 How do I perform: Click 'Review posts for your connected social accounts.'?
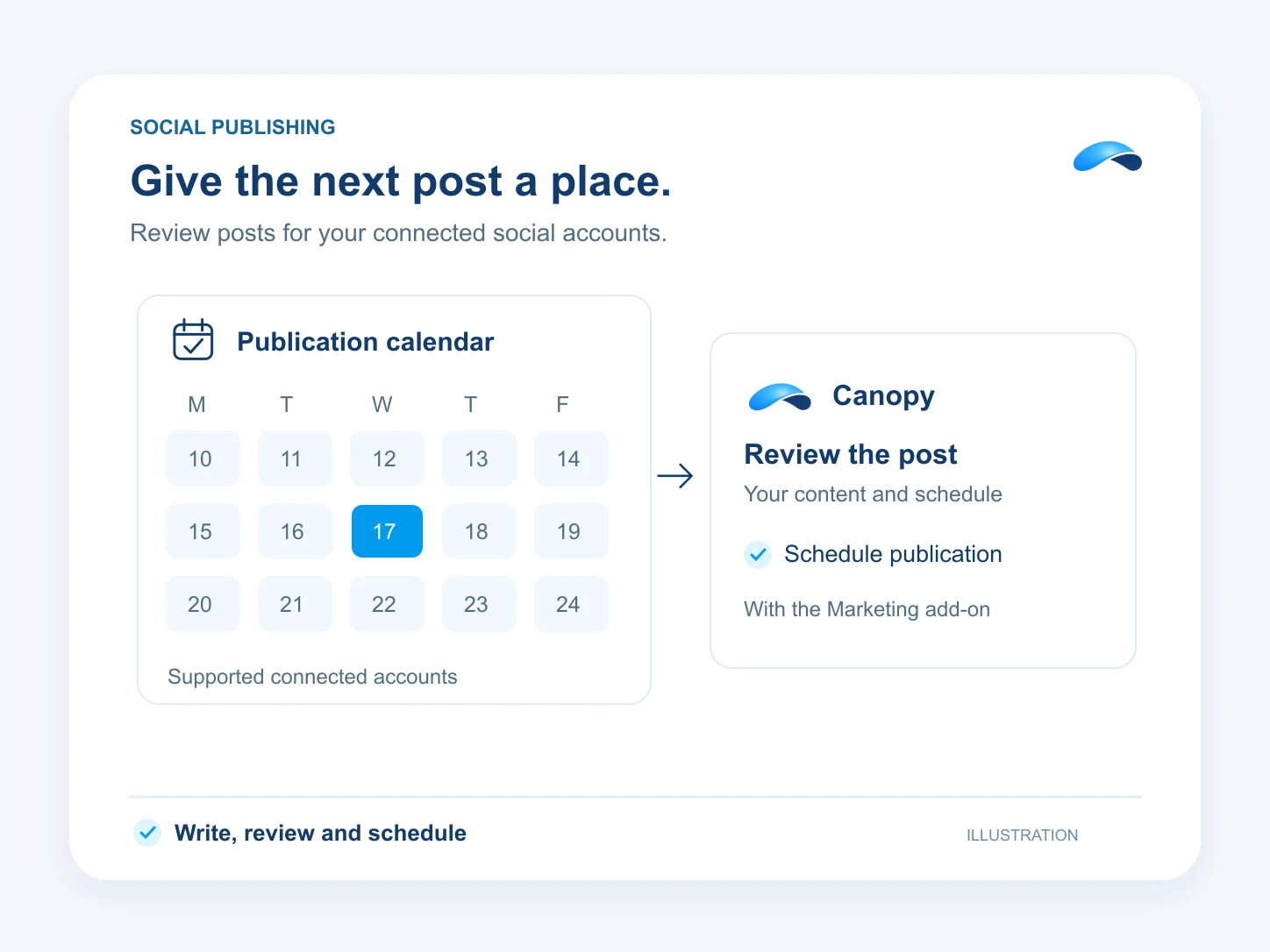point(398,233)
